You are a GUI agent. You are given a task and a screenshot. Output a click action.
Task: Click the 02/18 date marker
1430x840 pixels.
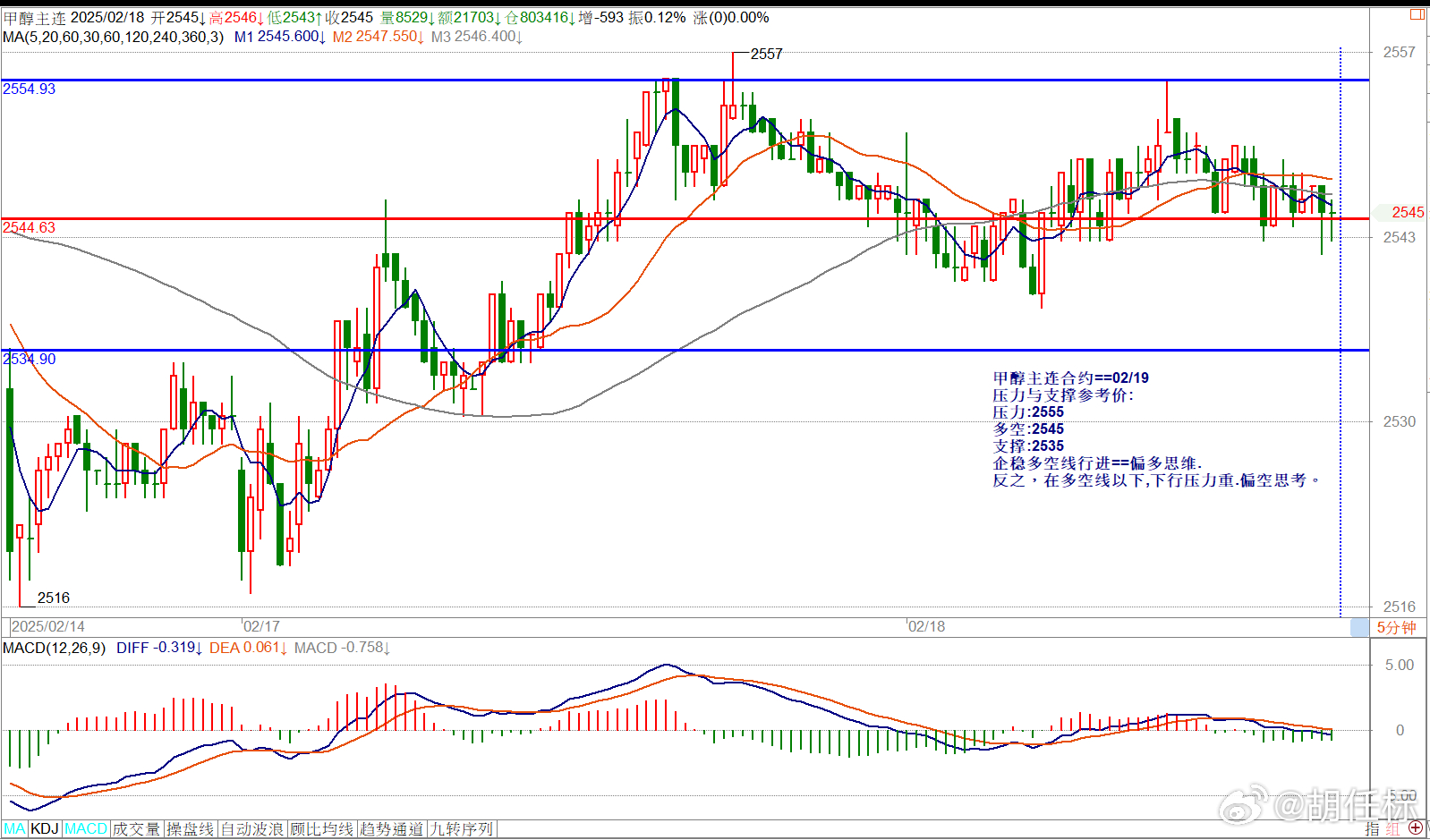927,627
